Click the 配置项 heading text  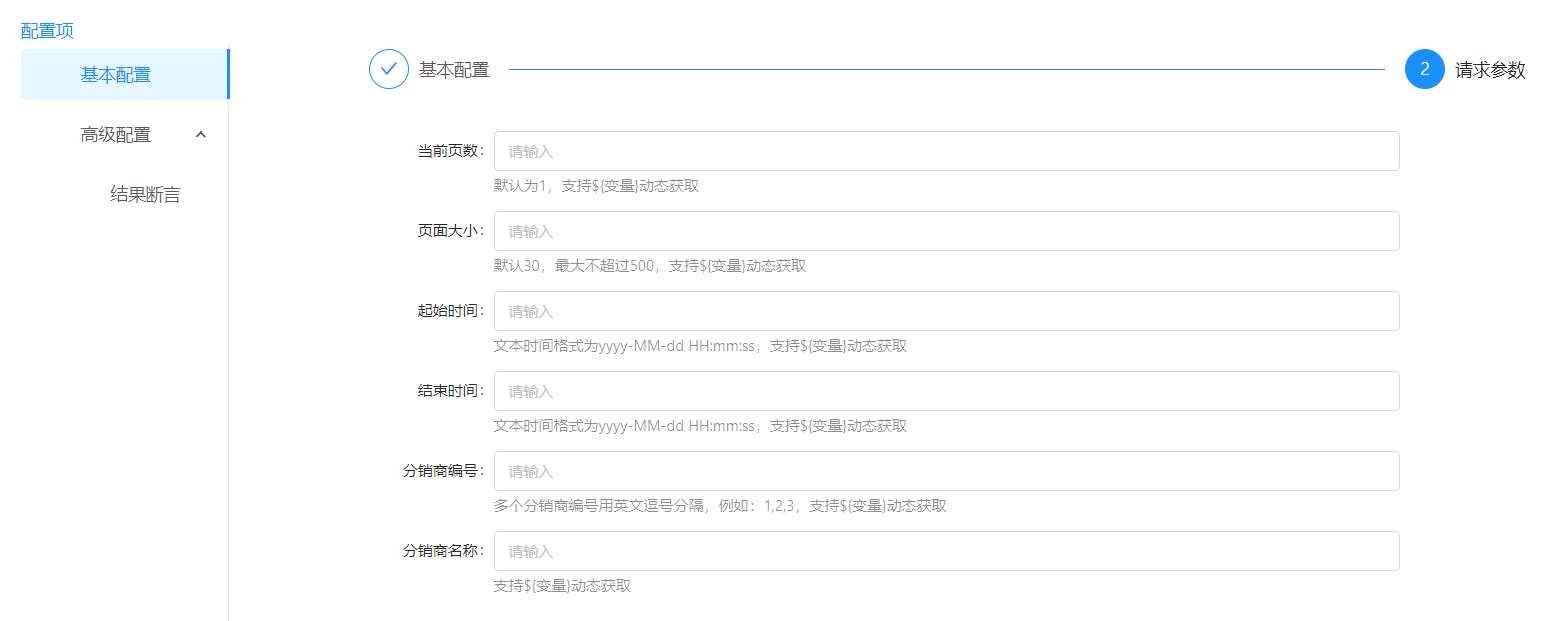point(47,31)
